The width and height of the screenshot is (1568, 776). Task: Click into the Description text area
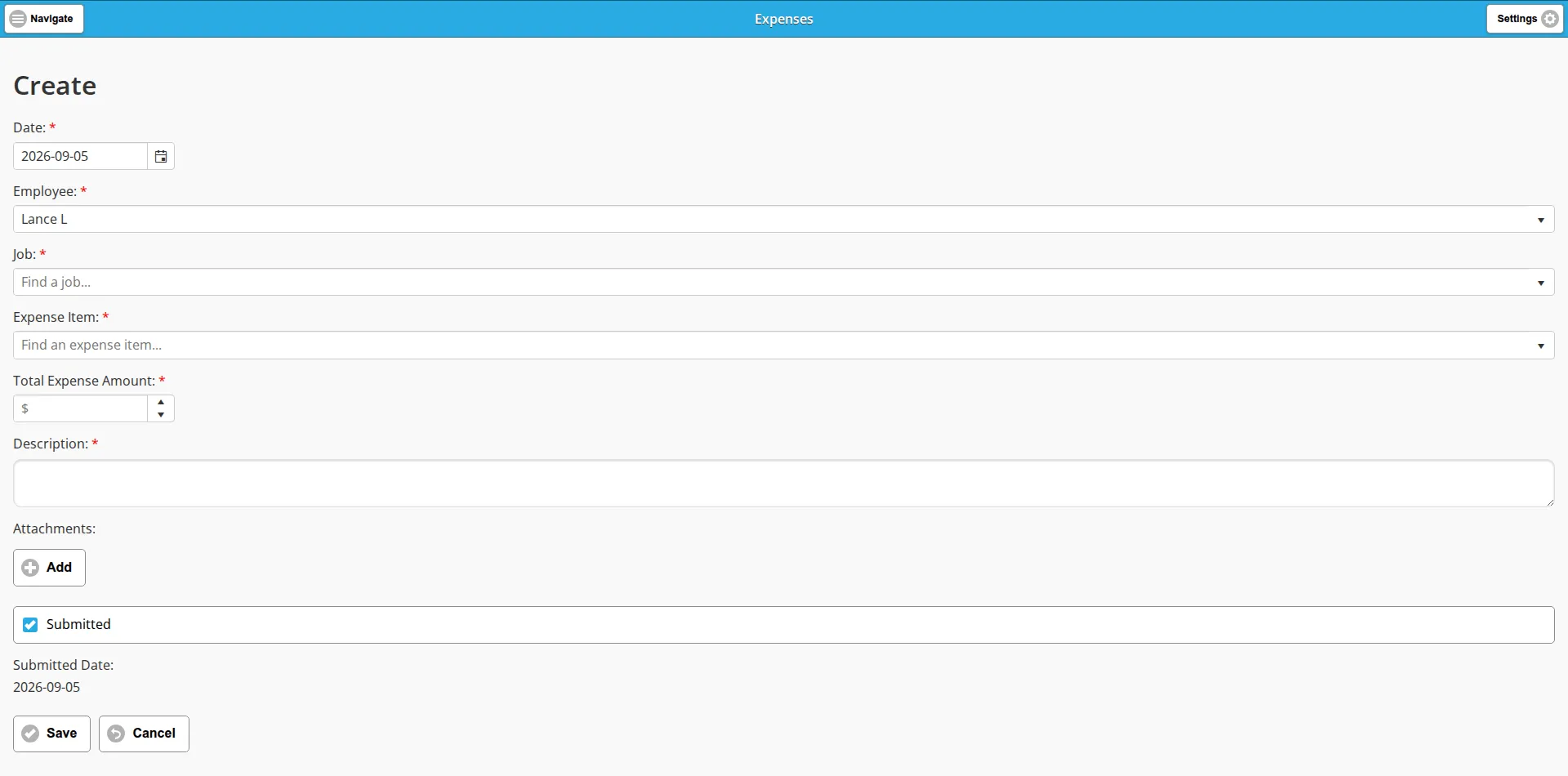tap(784, 484)
